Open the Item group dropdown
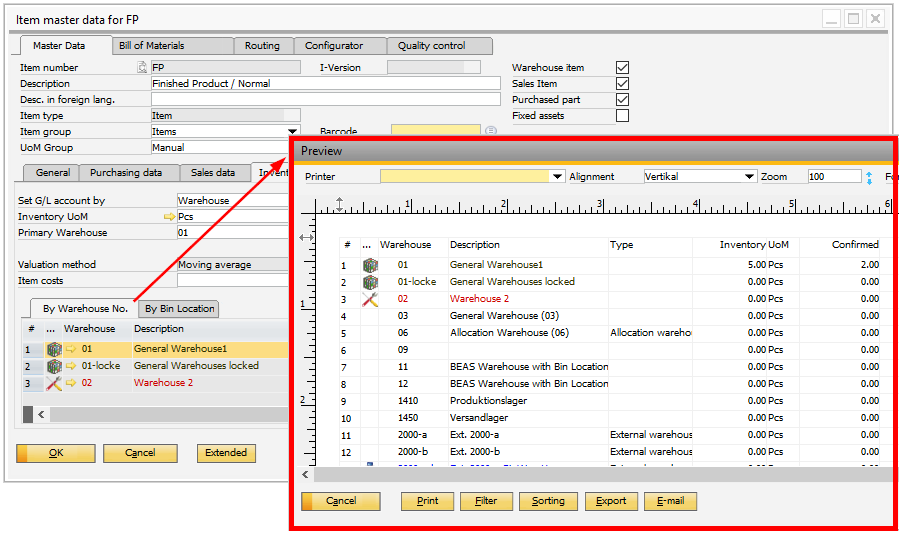 pyautogui.click(x=293, y=132)
